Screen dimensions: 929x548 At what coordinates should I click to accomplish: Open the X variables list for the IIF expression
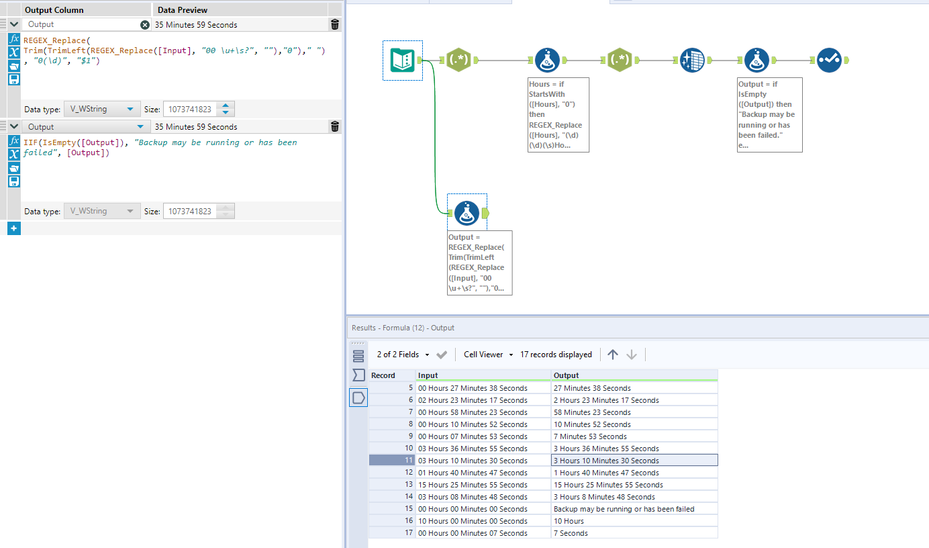click(x=14, y=154)
